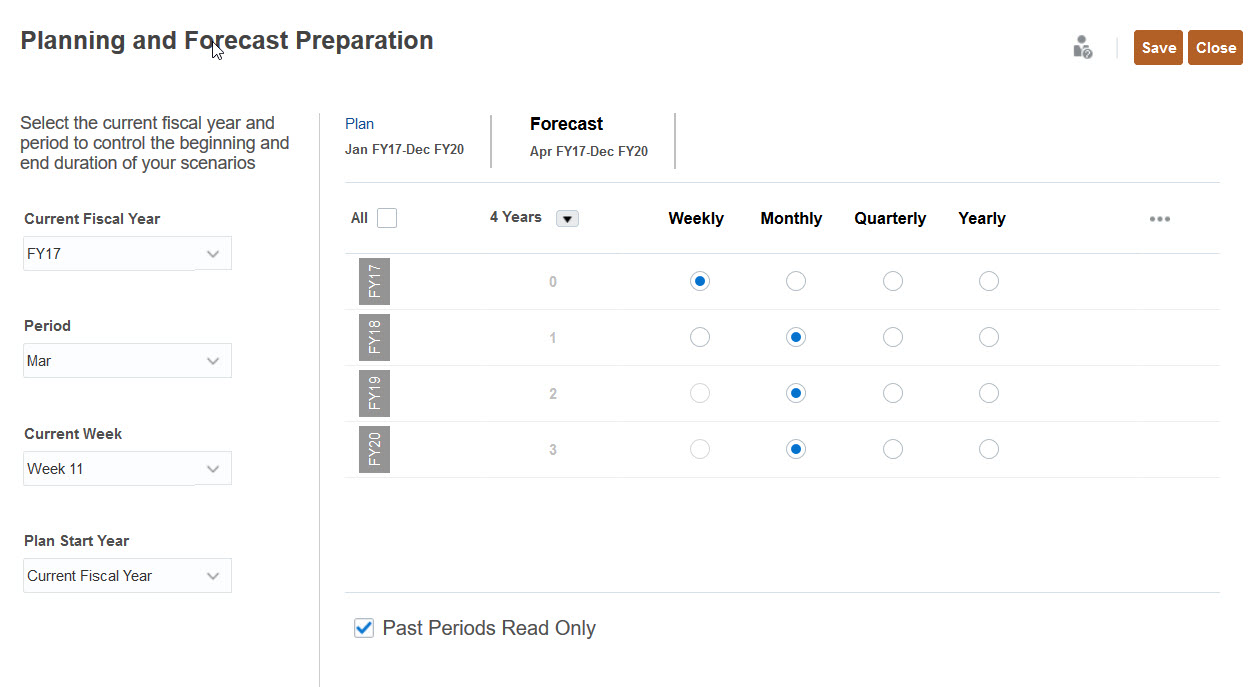
Task: Open the three-dots more options menu
Action: (1159, 219)
